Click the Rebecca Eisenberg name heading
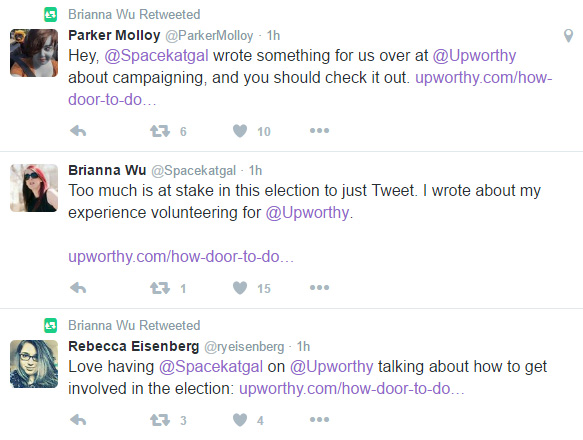The image size is (583, 440). coord(134,346)
